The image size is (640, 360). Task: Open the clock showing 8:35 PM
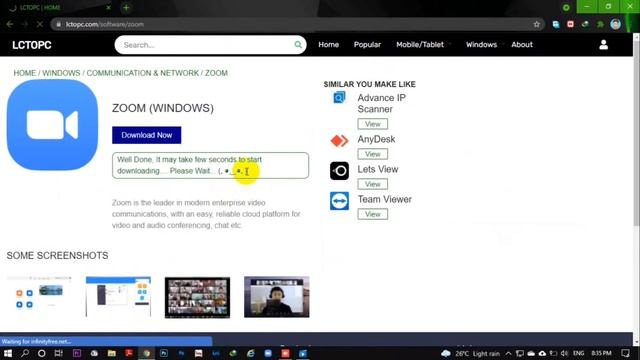[601, 353]
